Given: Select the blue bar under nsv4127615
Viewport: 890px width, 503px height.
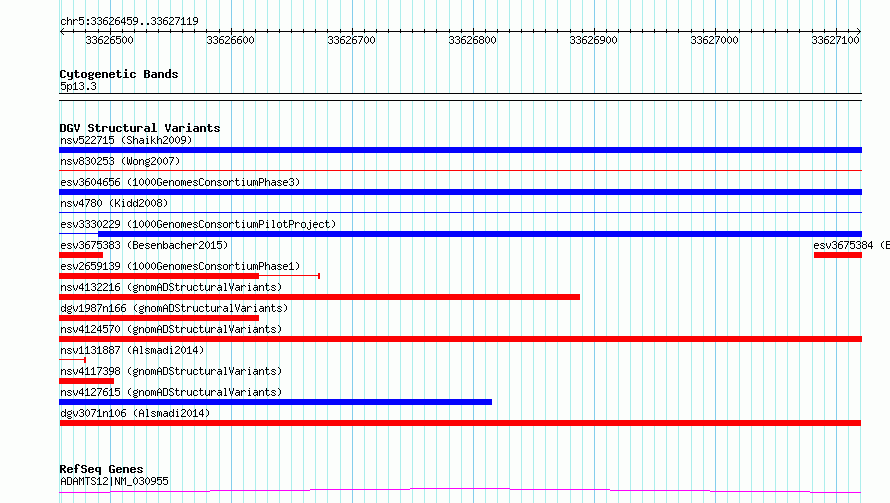Looking at the screenshot, I should (x=275, y=402).
